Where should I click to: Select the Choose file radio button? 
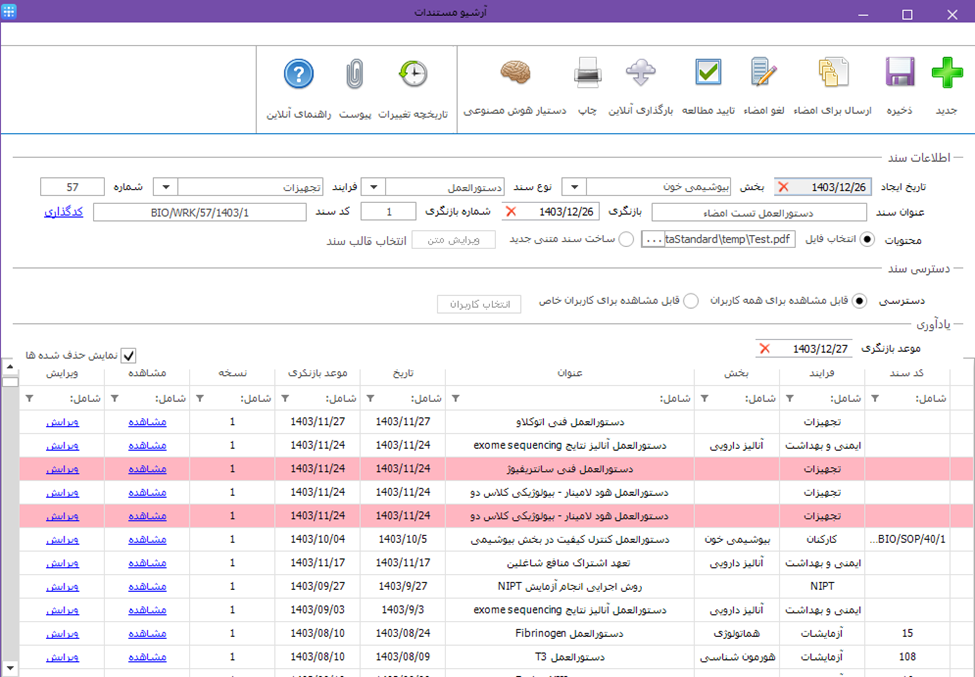click(866, 239)
